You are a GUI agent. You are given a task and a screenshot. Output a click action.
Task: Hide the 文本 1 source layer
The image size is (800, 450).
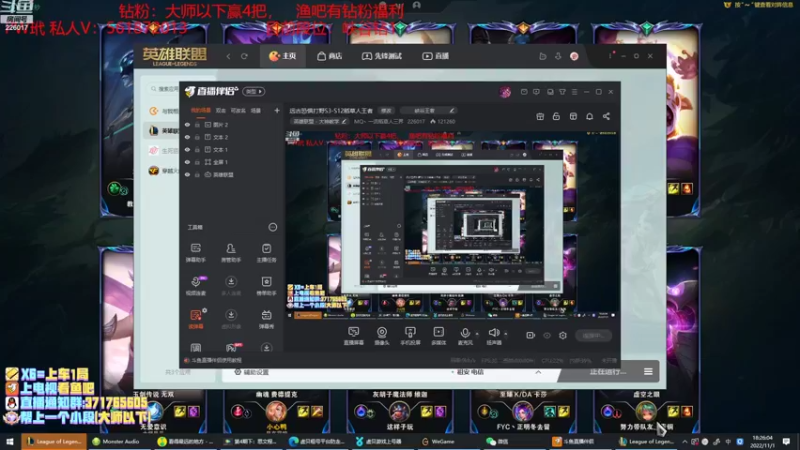tap(187, 149)
